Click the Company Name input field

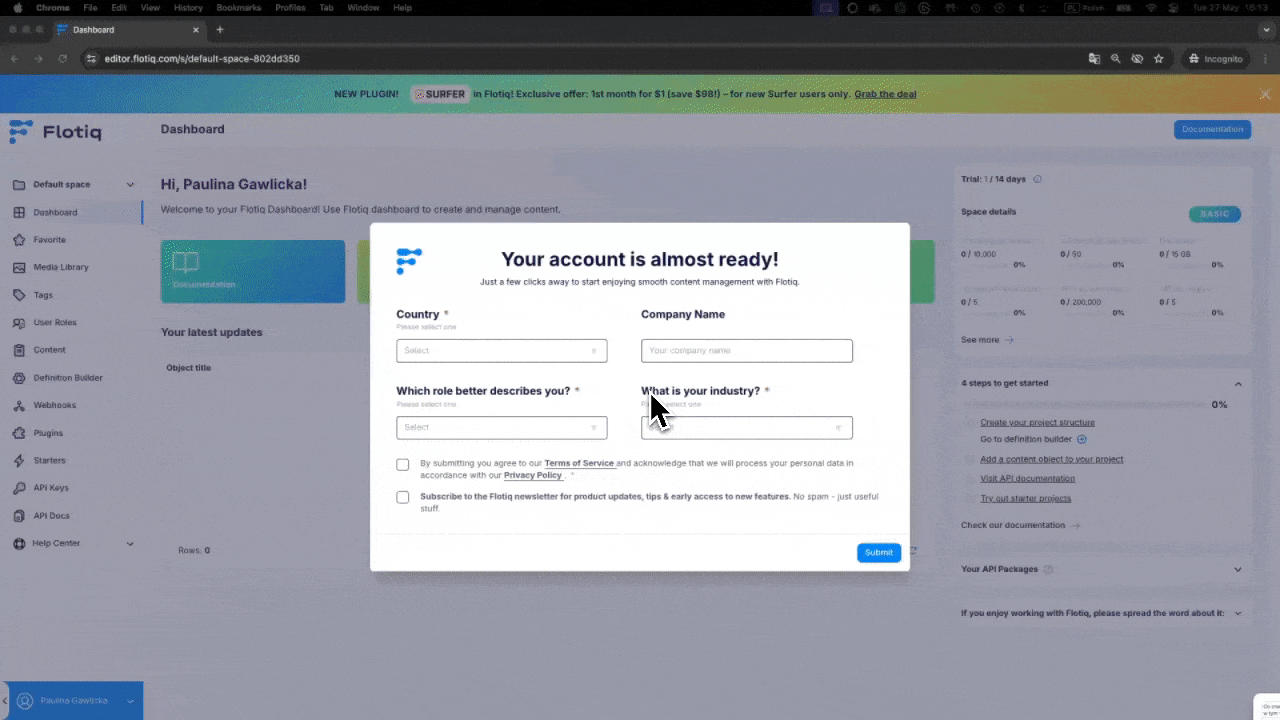tap(747, 351)
